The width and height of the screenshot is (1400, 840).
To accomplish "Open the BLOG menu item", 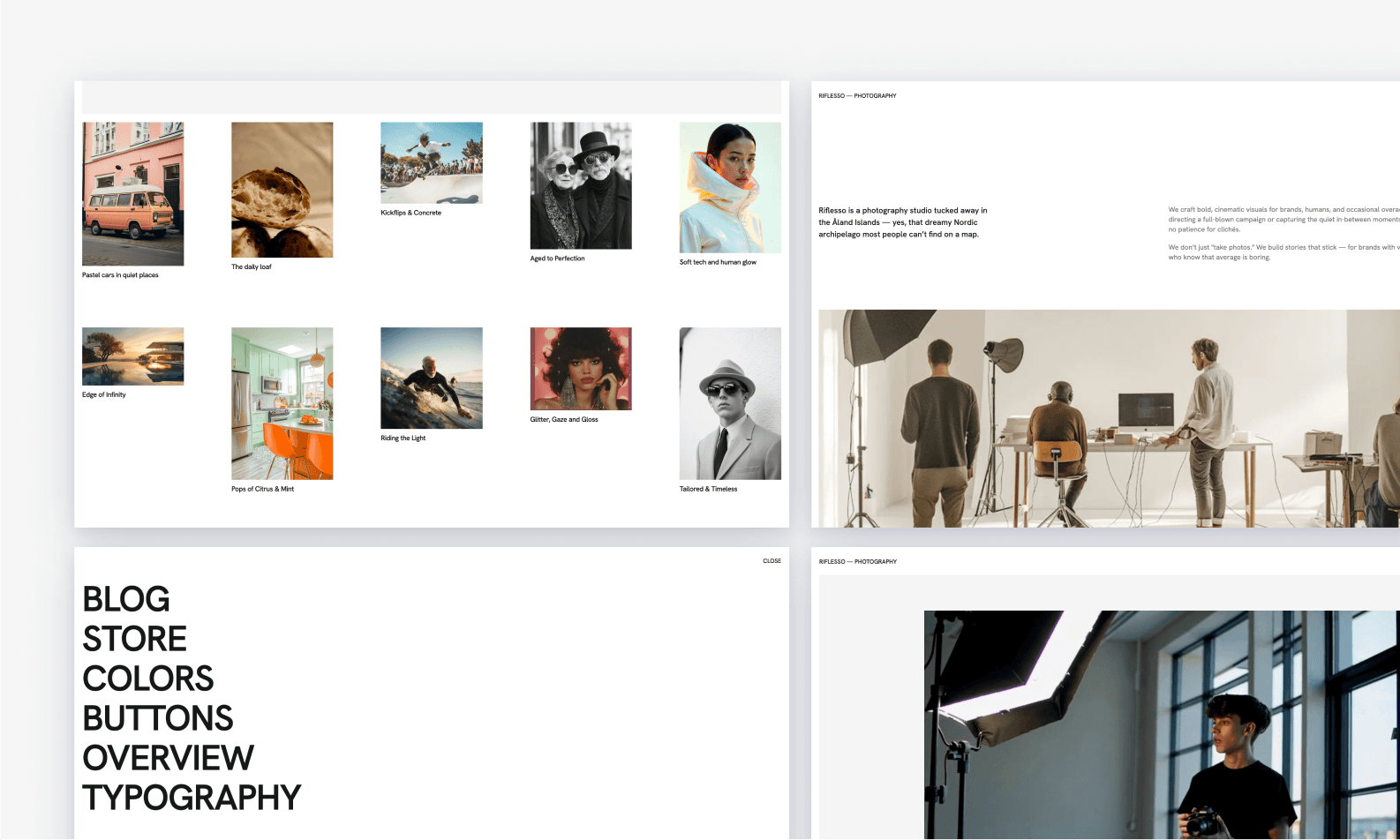I will click(x=126, y=600).
